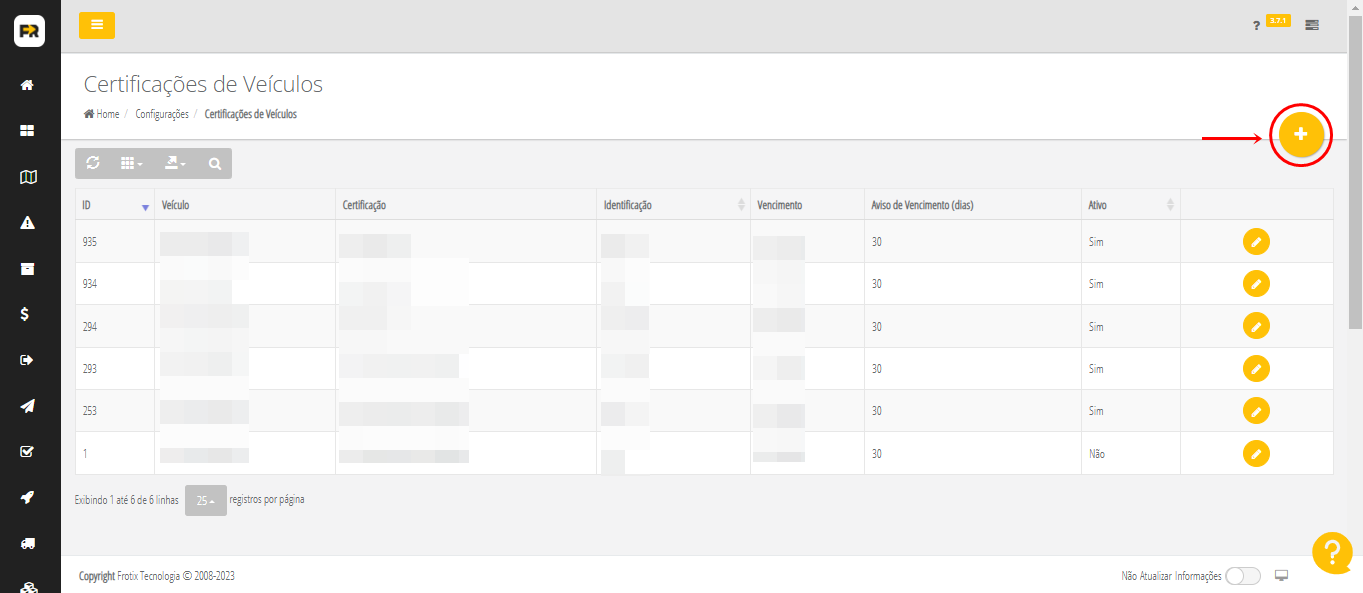
Task: Click the refresh table icon
Action: pos(93,163)
